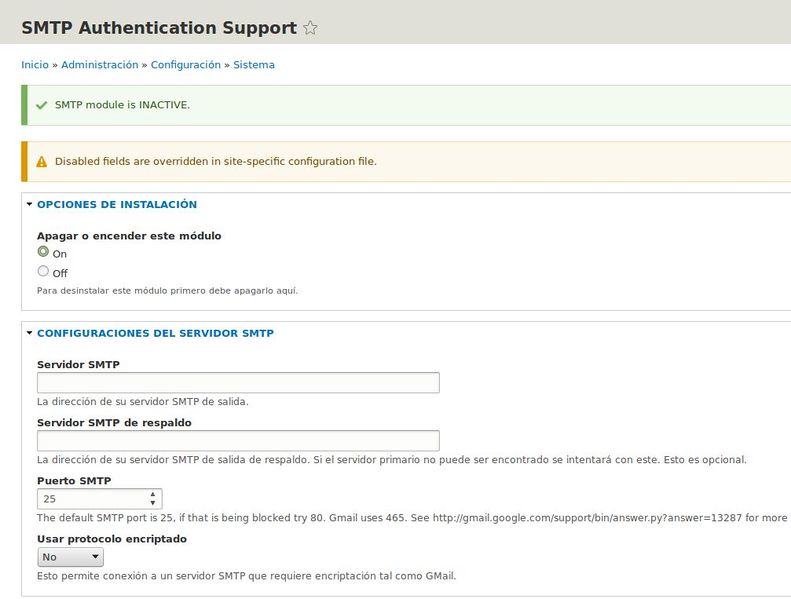Select the Off radio button

(43, 271)
